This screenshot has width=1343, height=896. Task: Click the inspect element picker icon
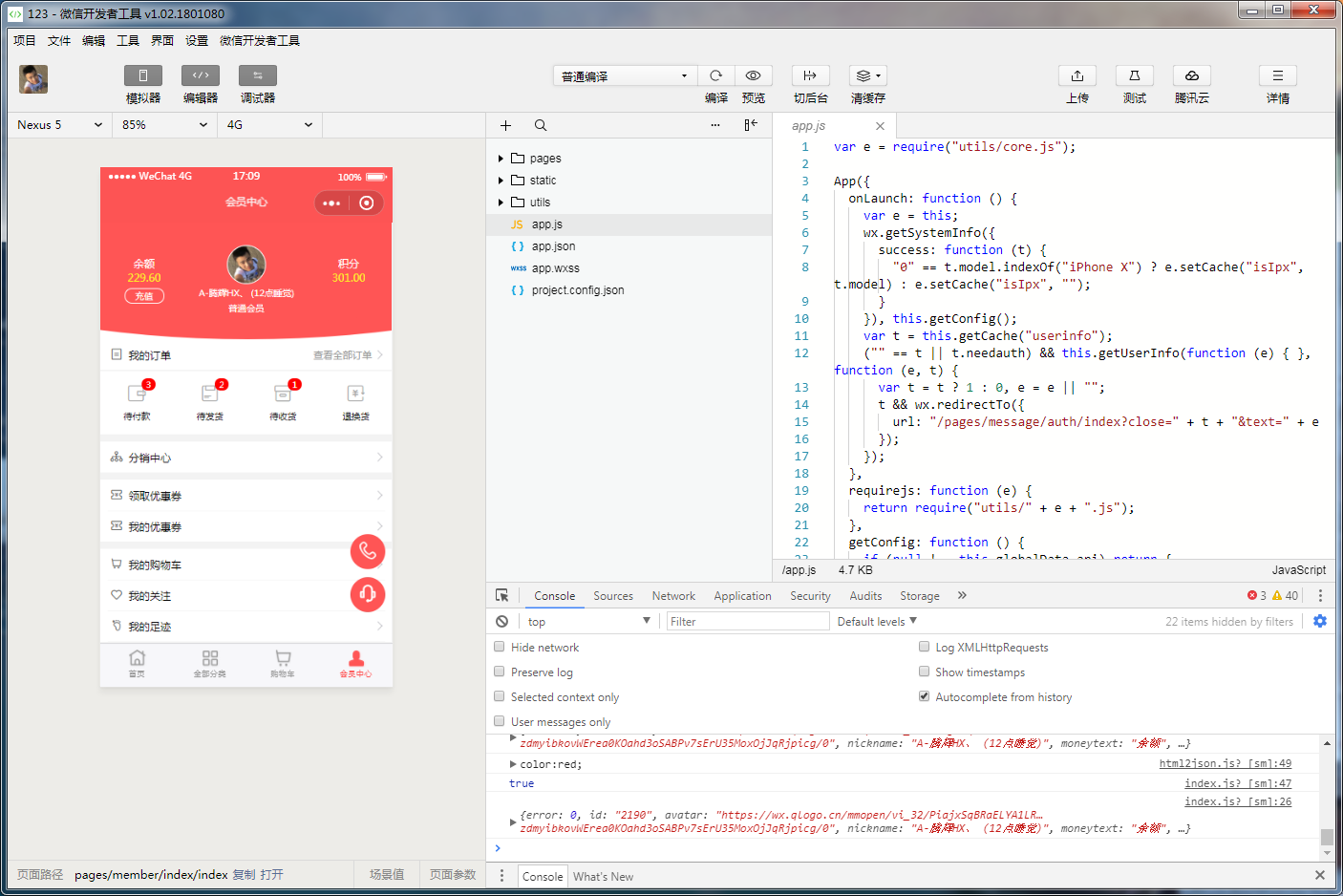pyautogui.click(x=502, y=595)
